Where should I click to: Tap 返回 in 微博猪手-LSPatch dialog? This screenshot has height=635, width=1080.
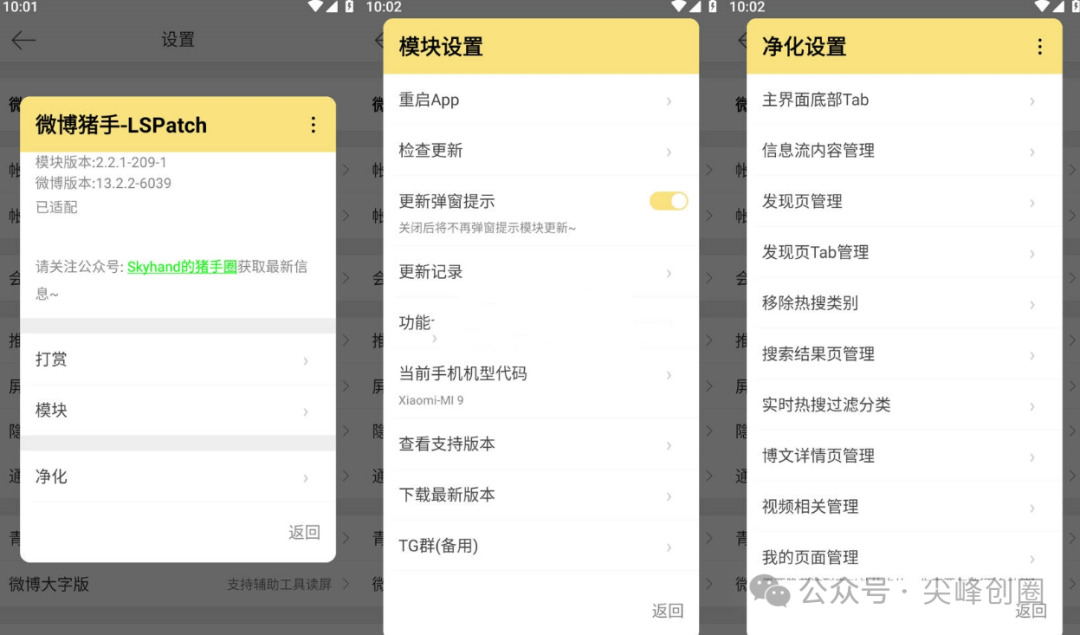click(304, 532)
